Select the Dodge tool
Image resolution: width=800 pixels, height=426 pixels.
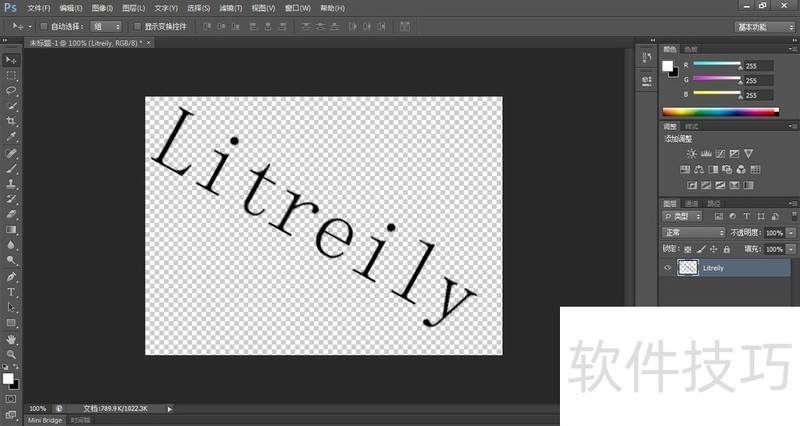(11, 260)
